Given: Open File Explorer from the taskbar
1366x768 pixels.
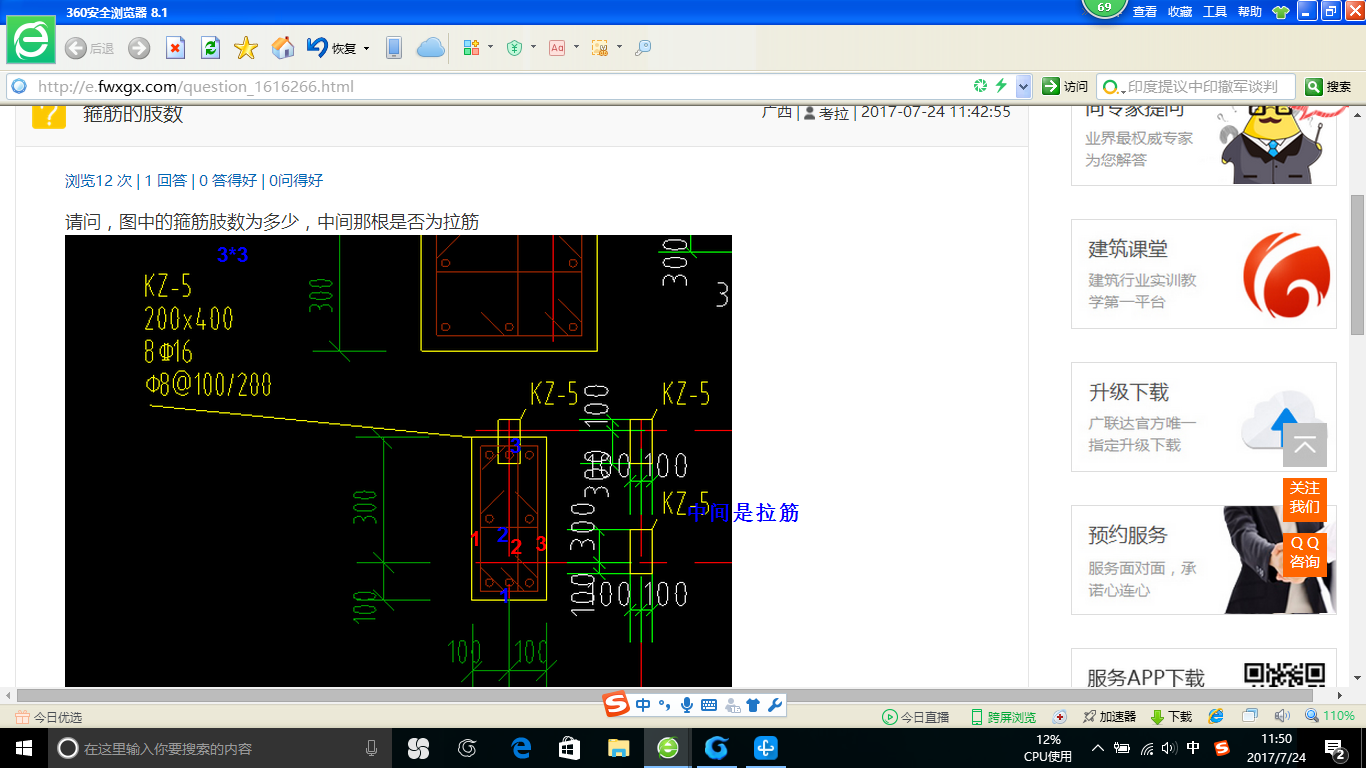Looking at the screenshot, I should click(619, 748).
